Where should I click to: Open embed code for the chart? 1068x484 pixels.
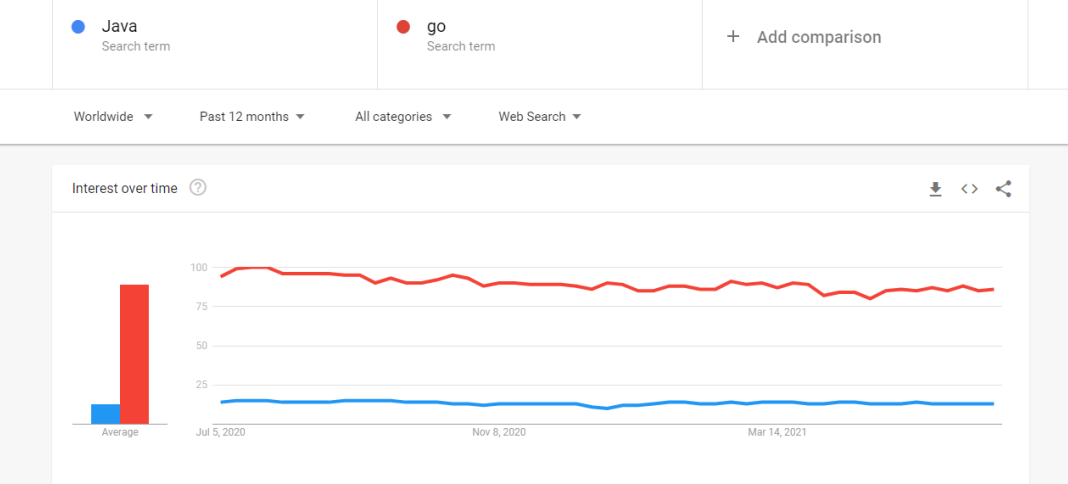969,189
